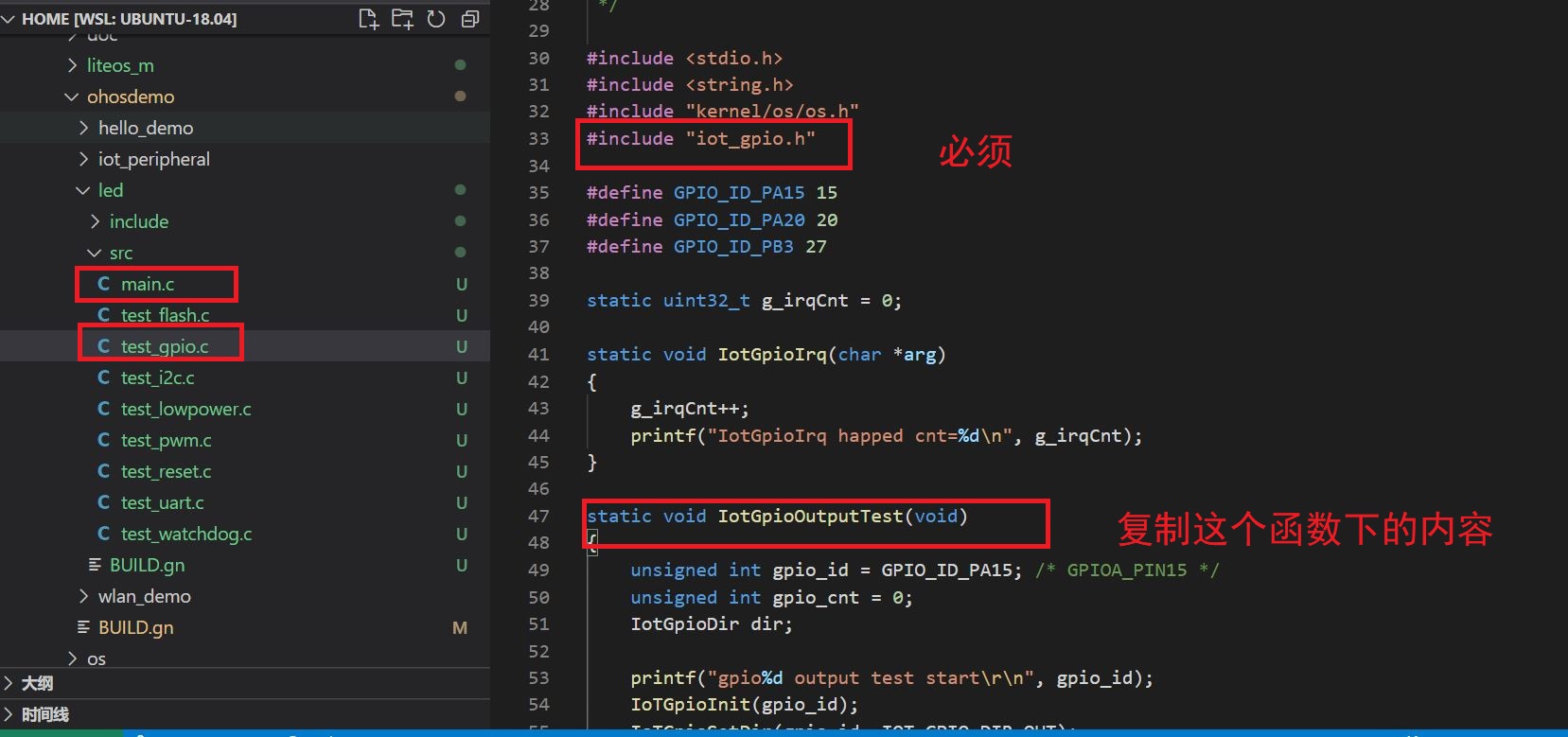Click line number 47 in the gutter

(538, 517)
